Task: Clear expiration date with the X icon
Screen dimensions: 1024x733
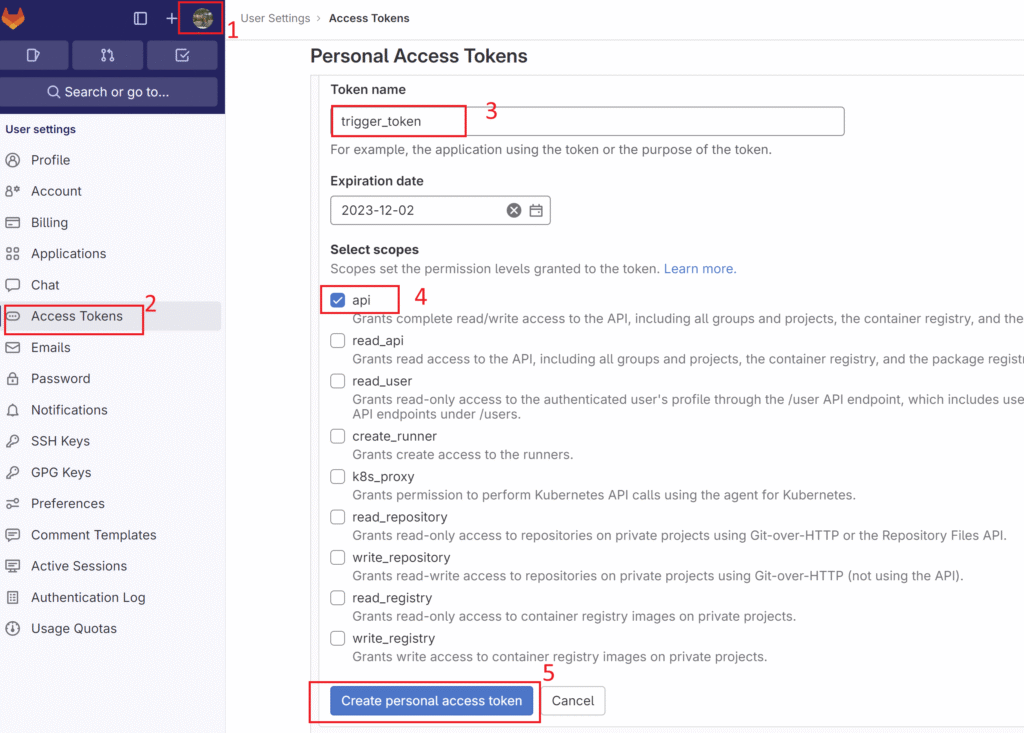Action: tap(514, 210)
